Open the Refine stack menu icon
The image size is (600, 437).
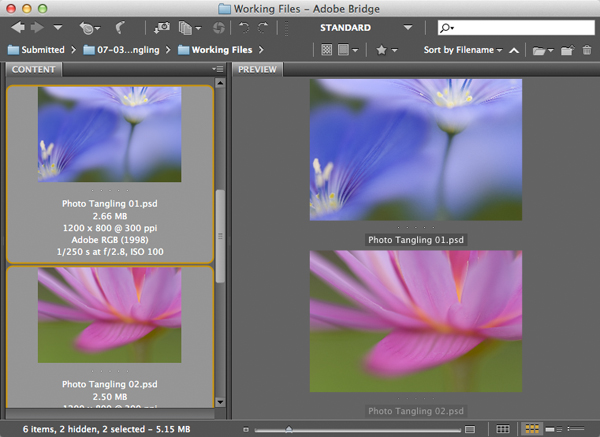189,28
